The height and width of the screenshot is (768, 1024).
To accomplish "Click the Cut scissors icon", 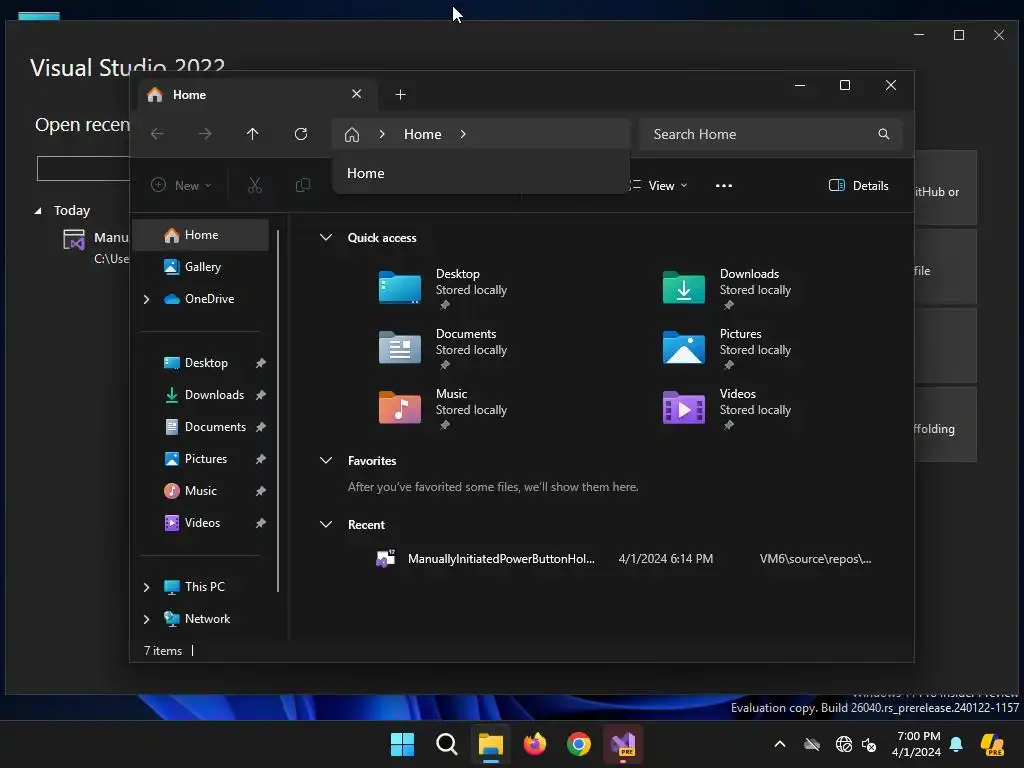I will (255, 185).
